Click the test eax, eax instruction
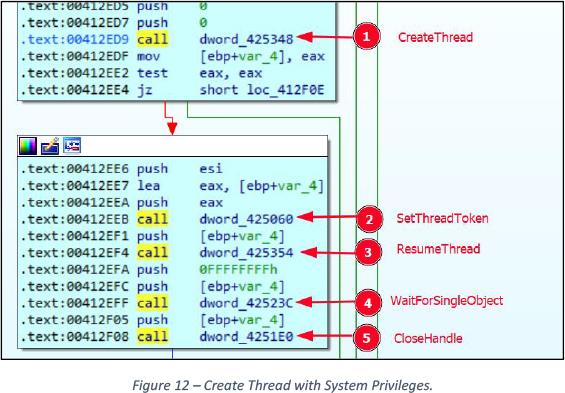Viewport: 565px width, 393px height. tap(142, 73)
